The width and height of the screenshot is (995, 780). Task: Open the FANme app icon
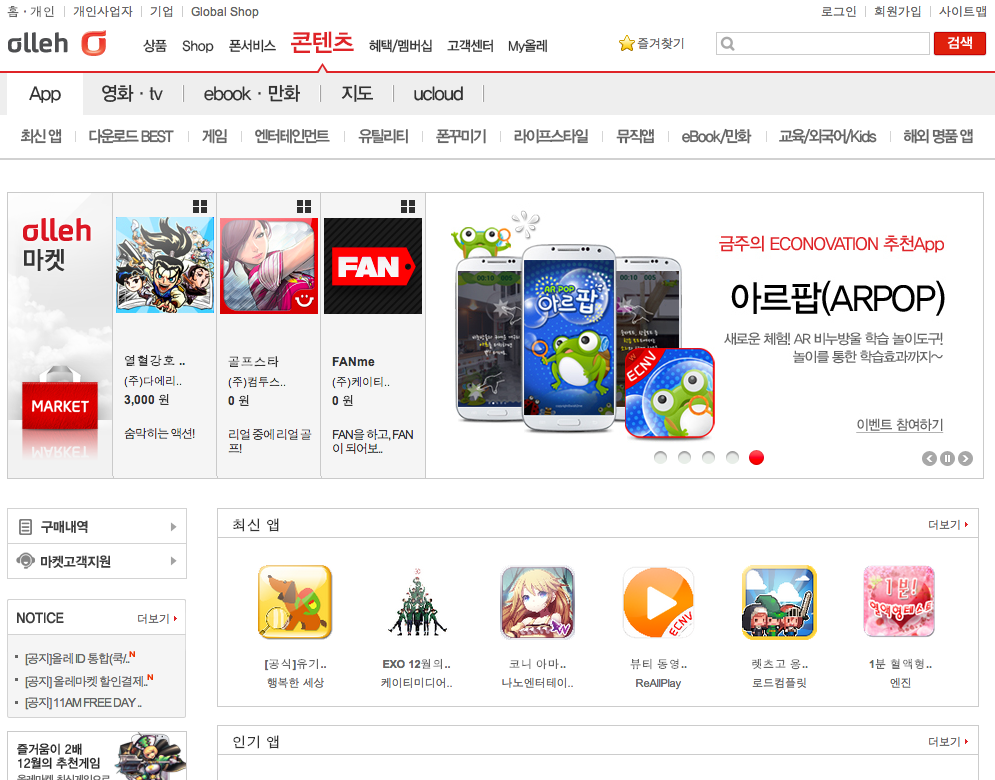(373, 265)
